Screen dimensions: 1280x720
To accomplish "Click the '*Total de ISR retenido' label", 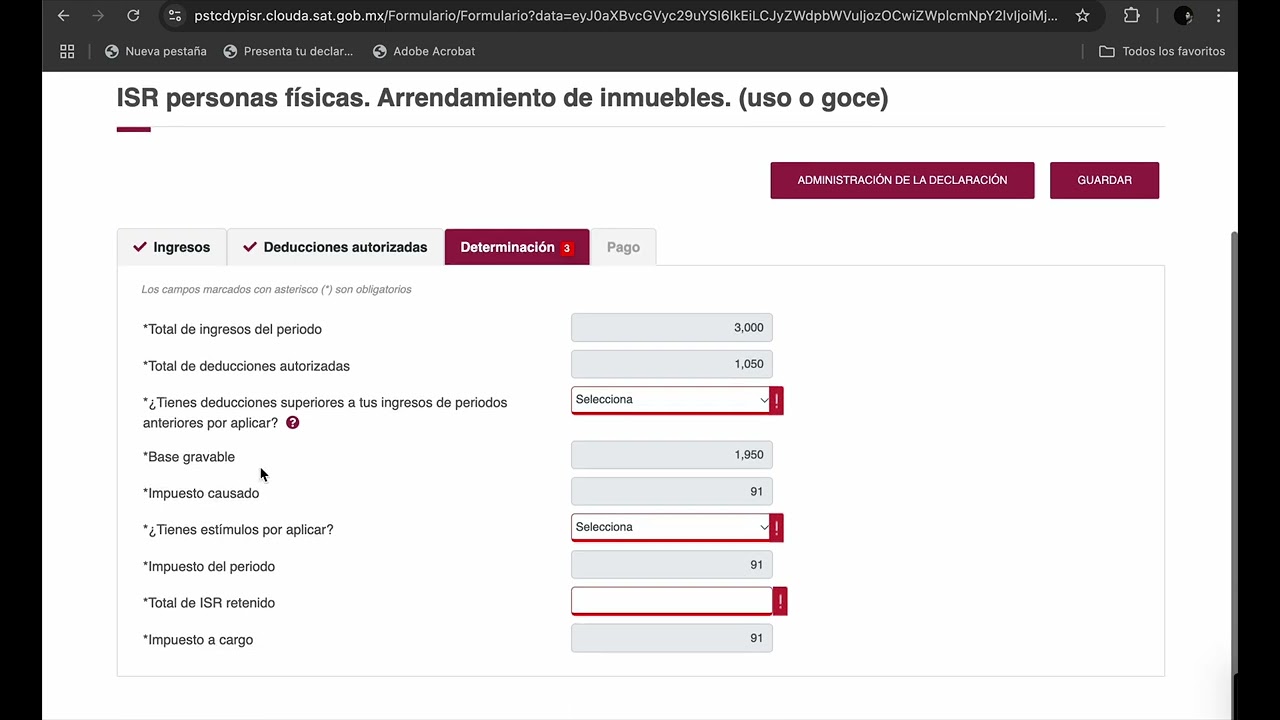I will (x=209, y=603).
